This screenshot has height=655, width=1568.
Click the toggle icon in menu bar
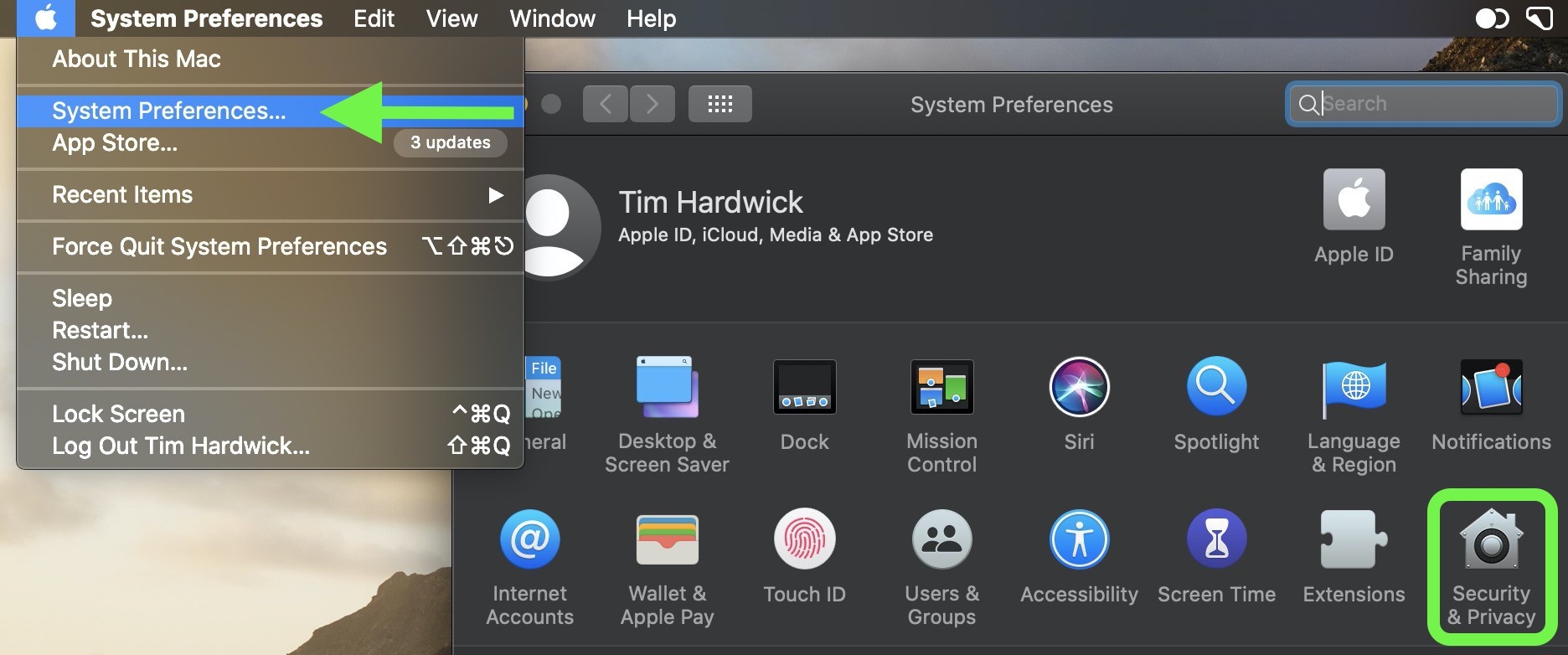[1492, 18]
